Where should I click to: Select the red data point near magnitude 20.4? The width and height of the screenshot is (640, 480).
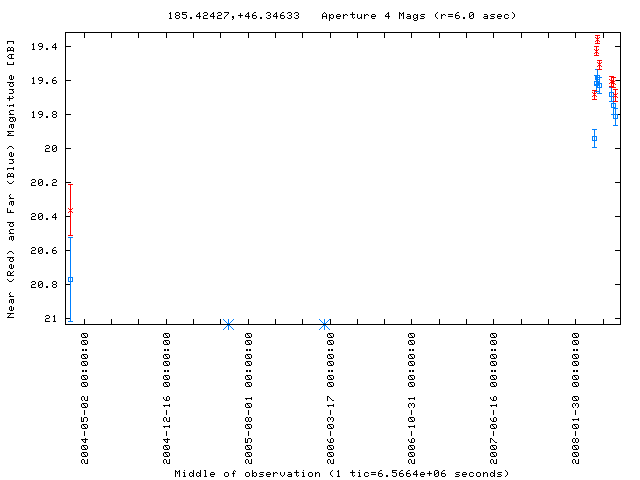pos(70,211)
